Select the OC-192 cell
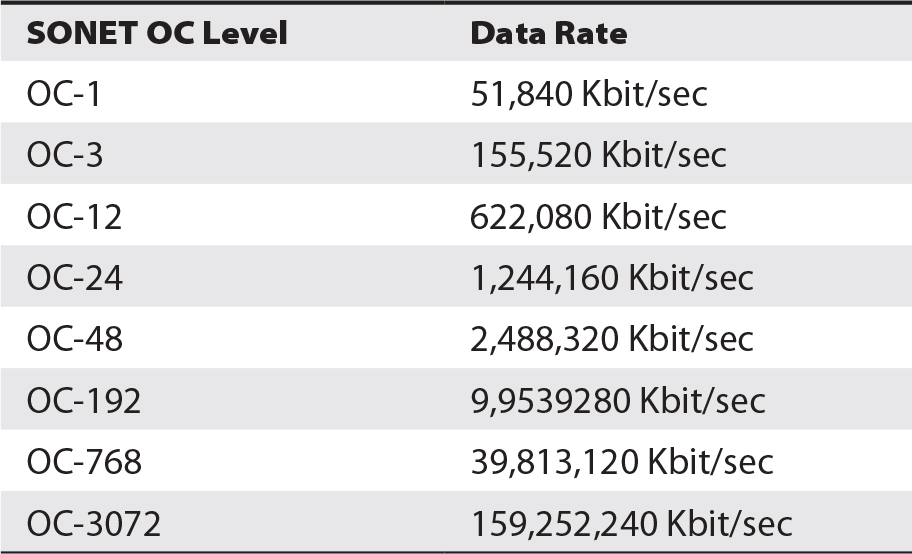The width and height of the screenshot is (912, 554). pos(84,401)
